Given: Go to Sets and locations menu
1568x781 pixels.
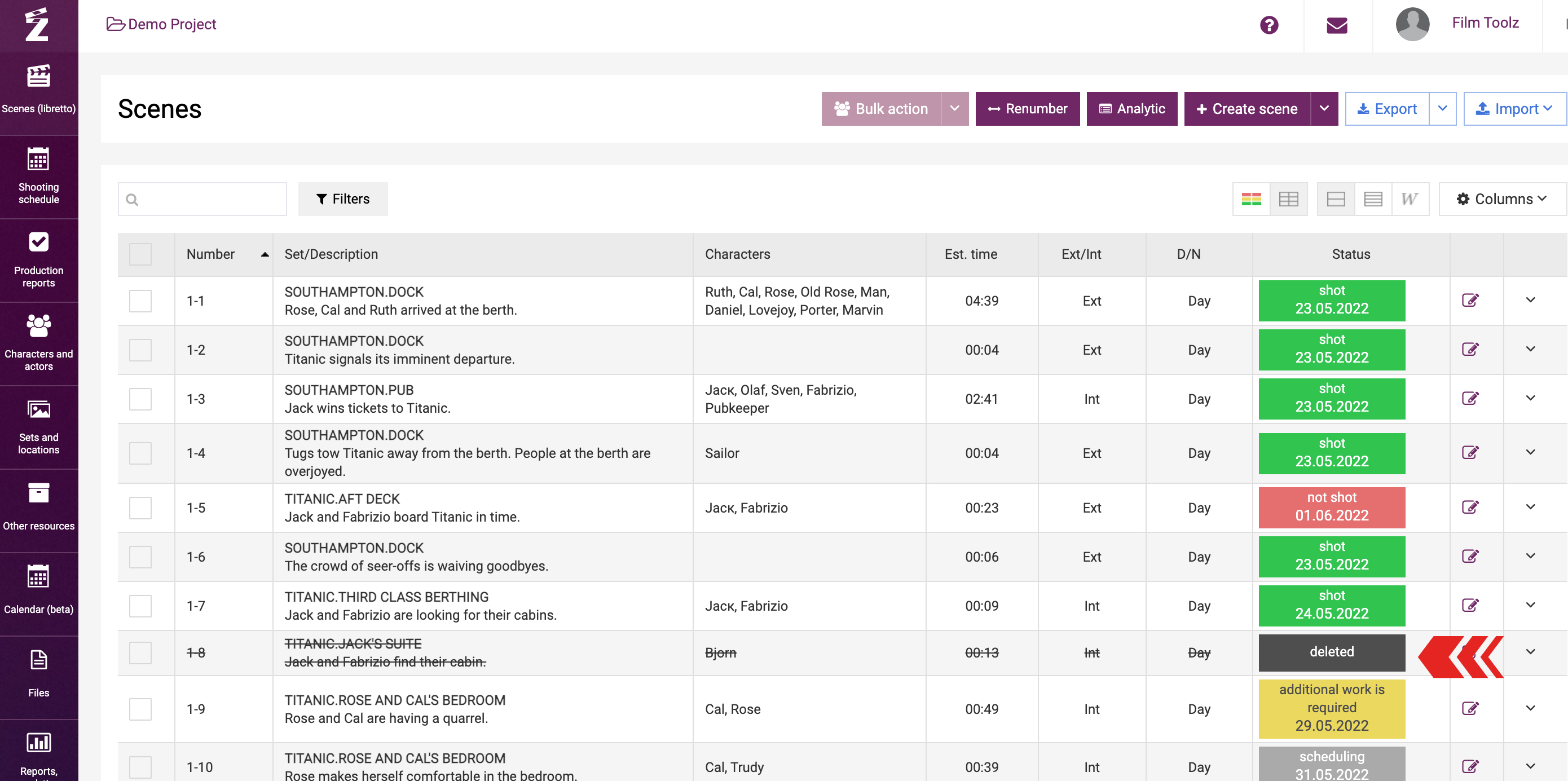Looking at the screenshot, I should pyautogui.click(x=38, y=427).
